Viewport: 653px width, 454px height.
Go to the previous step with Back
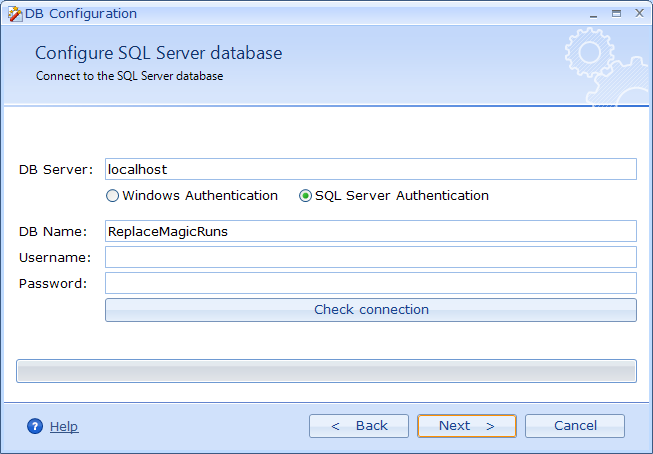click(x=359, y=426)
